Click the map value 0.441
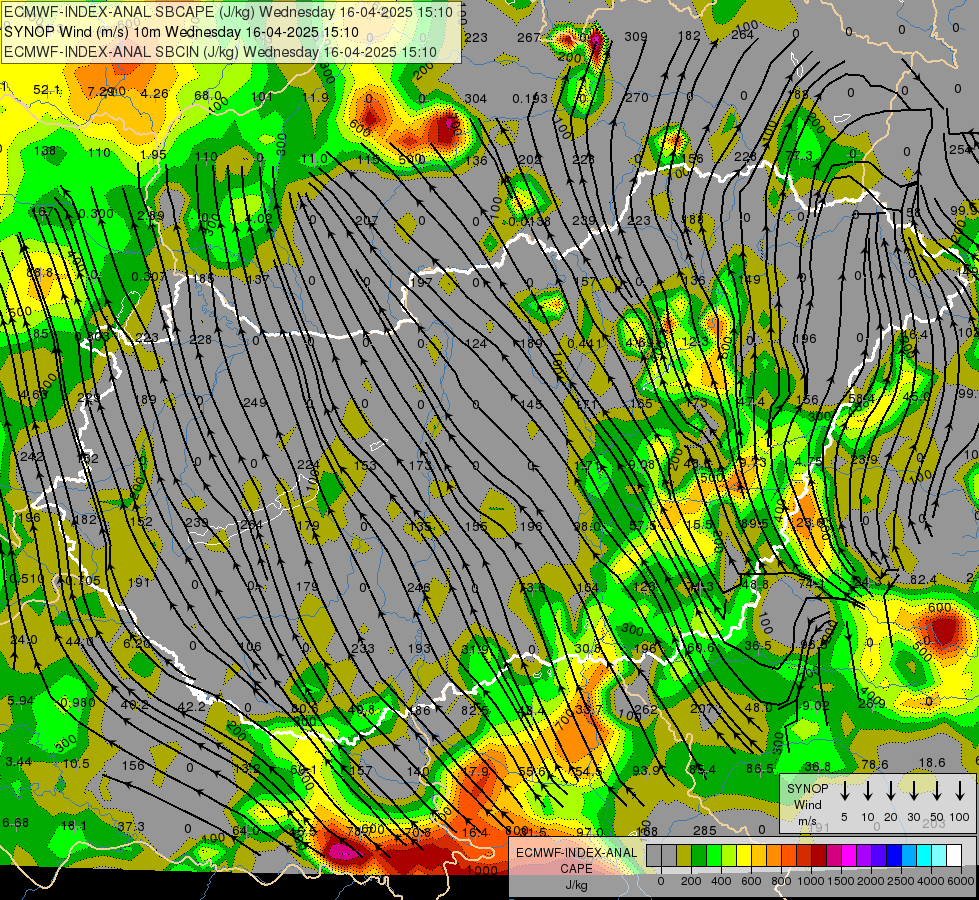The image size is (979, 900). pos(585,344)
